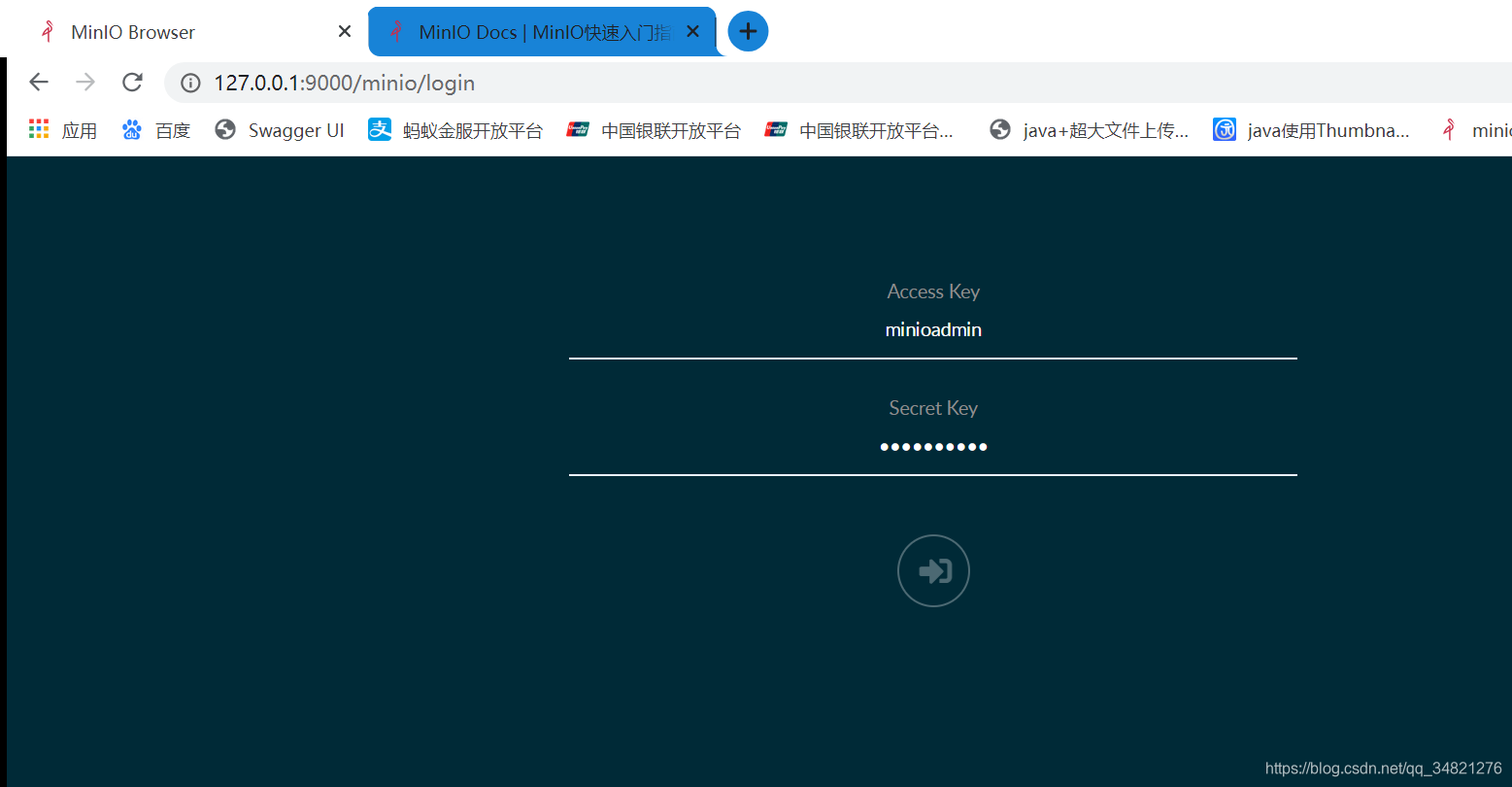
Task: Open the 应用 apps bookmark
Action: [63, 130]
